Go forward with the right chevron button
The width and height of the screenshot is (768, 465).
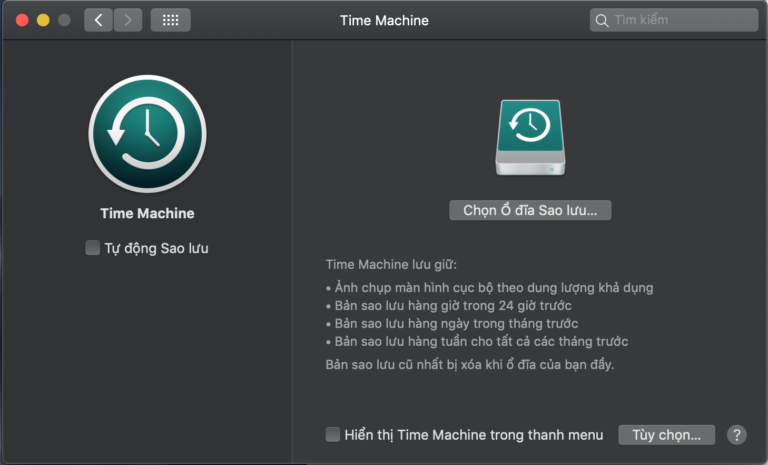coord(128,20)
